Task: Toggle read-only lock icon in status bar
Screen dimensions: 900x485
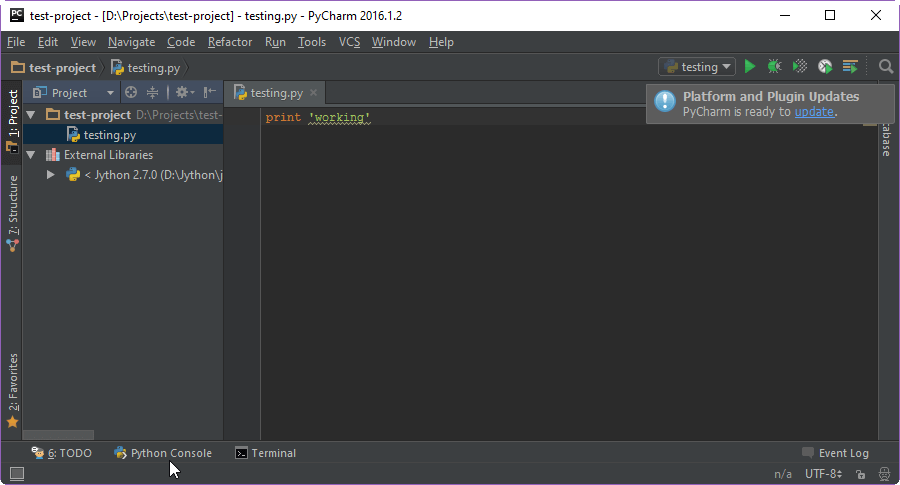Action: pyautogui.click(x=860, y=474)
